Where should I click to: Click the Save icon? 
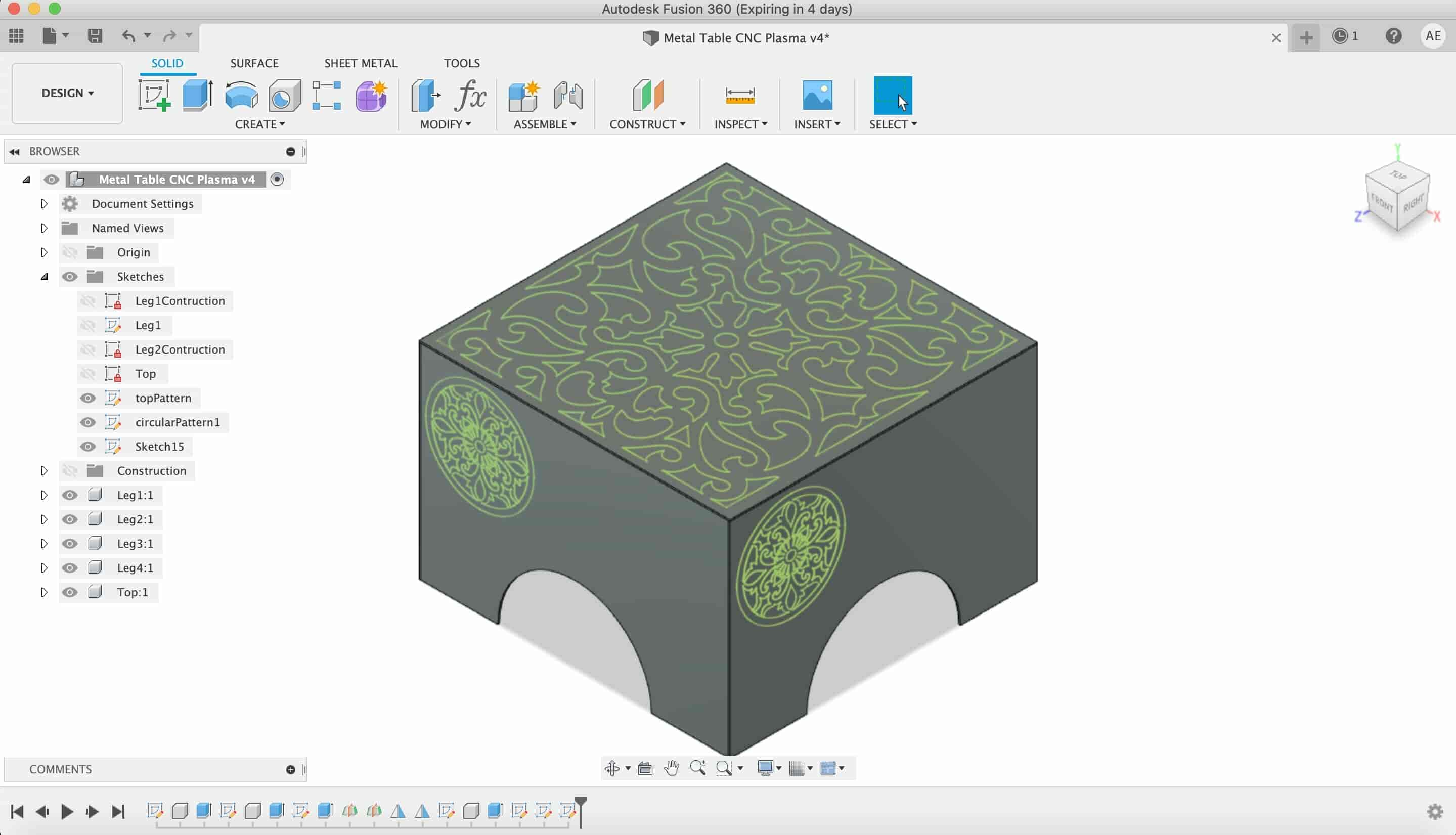click(95, 36)
